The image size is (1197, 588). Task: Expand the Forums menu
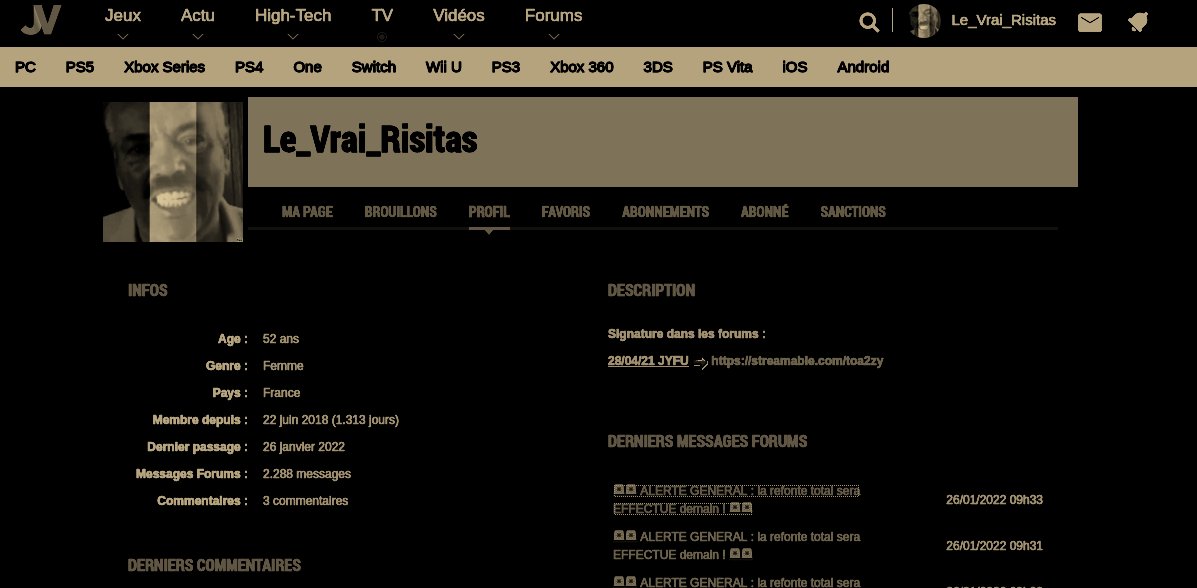553,15
